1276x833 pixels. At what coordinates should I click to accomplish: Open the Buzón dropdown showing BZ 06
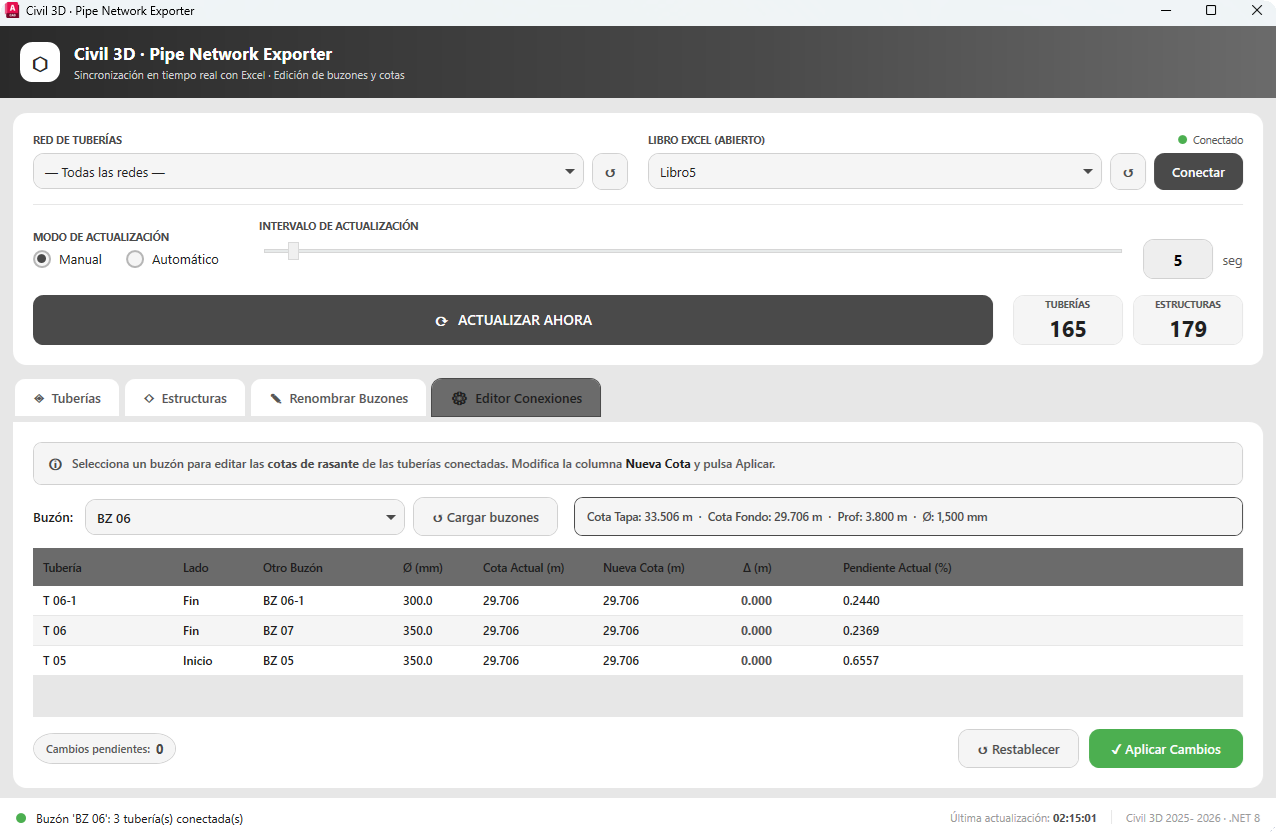pos(245,517)
